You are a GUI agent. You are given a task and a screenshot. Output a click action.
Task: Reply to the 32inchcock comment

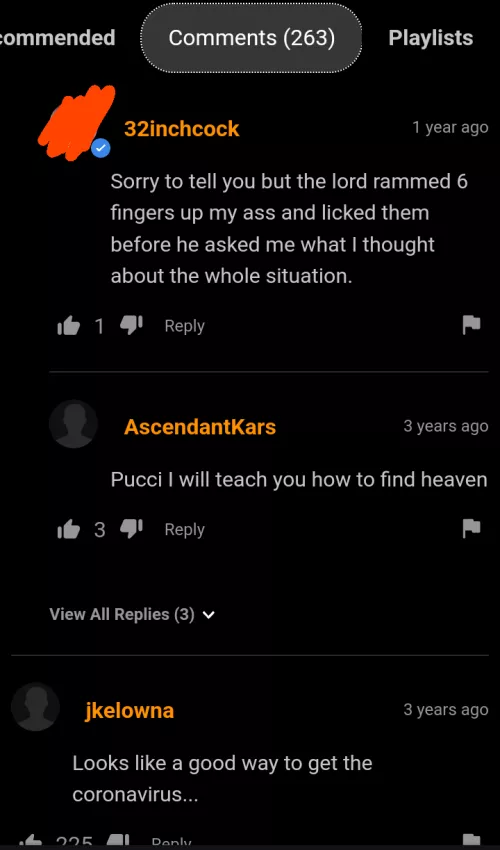point(184,326)
